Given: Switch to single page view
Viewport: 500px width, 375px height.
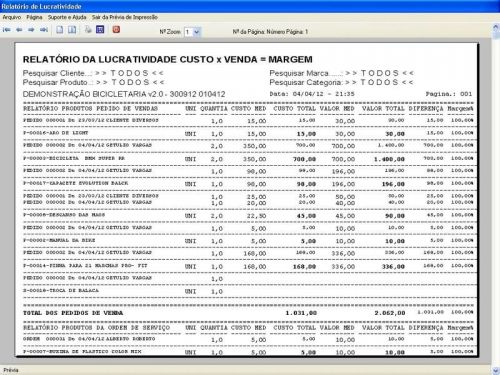Looking at the screenshot, I should (60, 30).
